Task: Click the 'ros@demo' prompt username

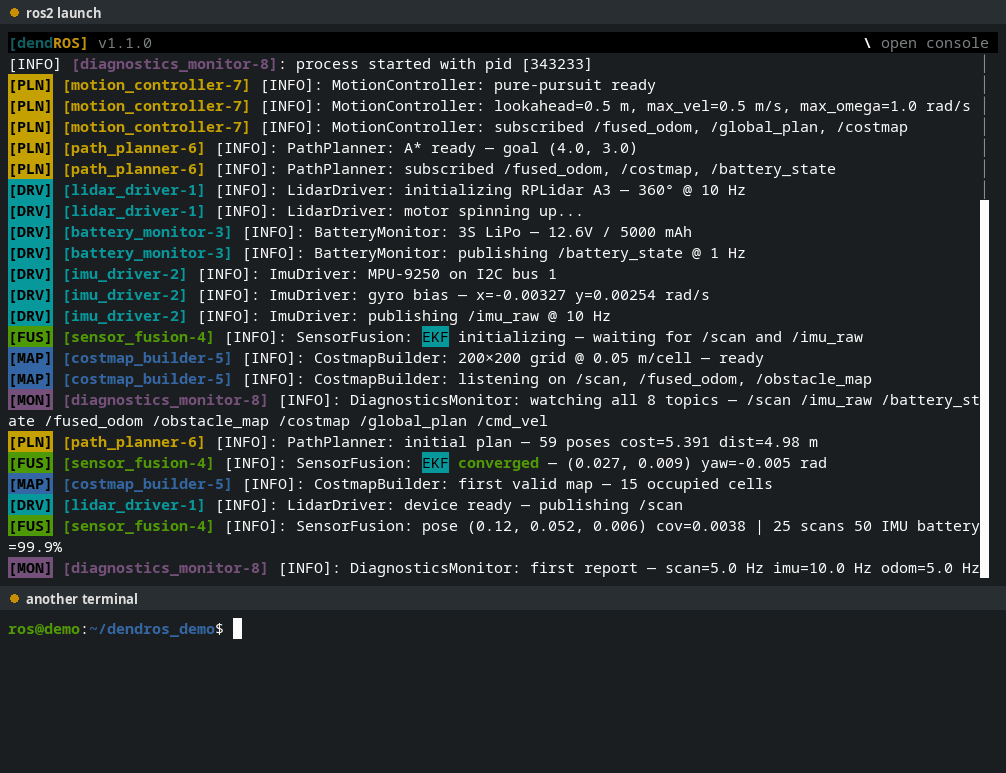Action: click(x=44, y=629)
